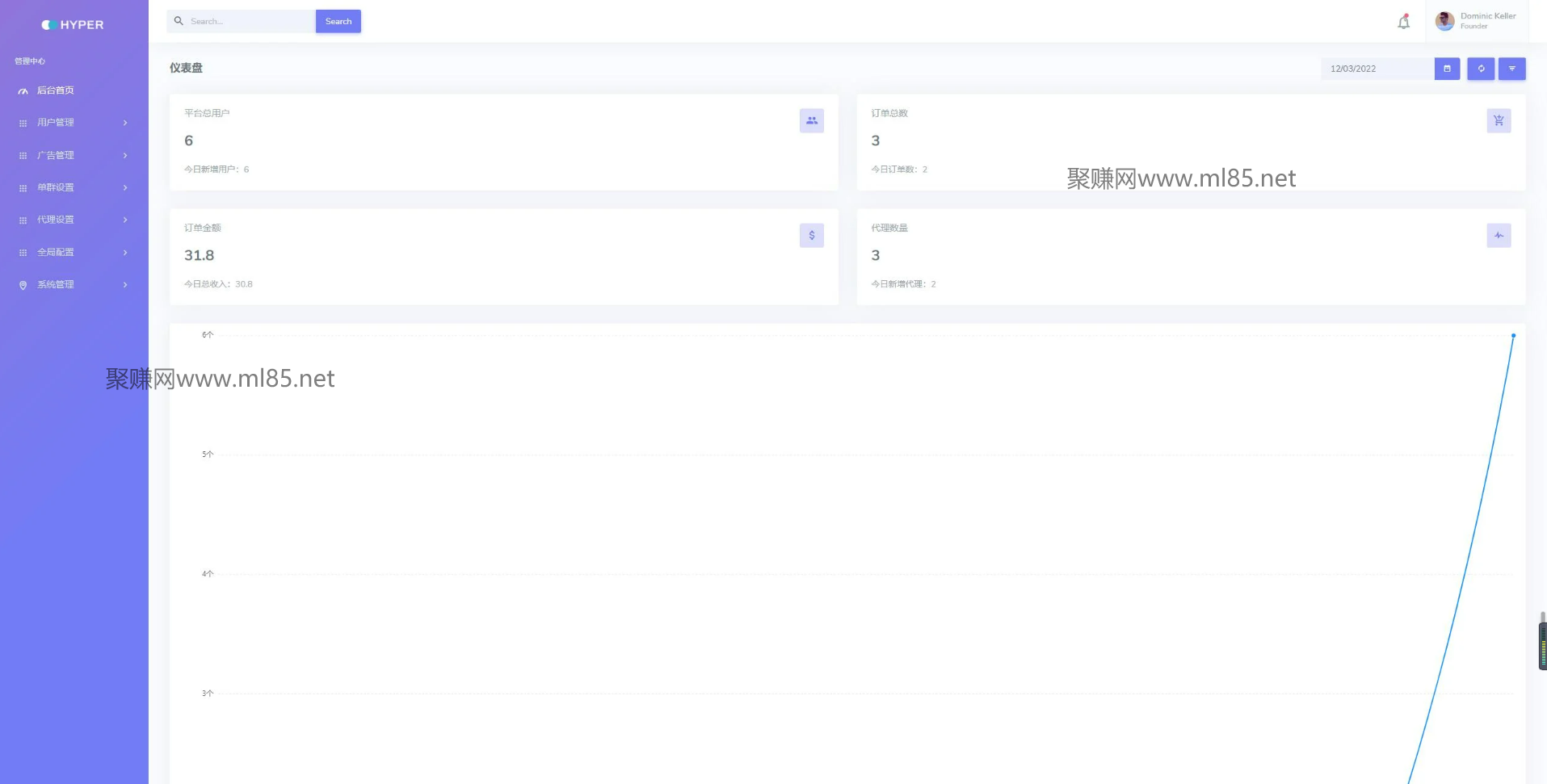
Task: Open the 后台首页 menu item
Action: coord(74,90)
